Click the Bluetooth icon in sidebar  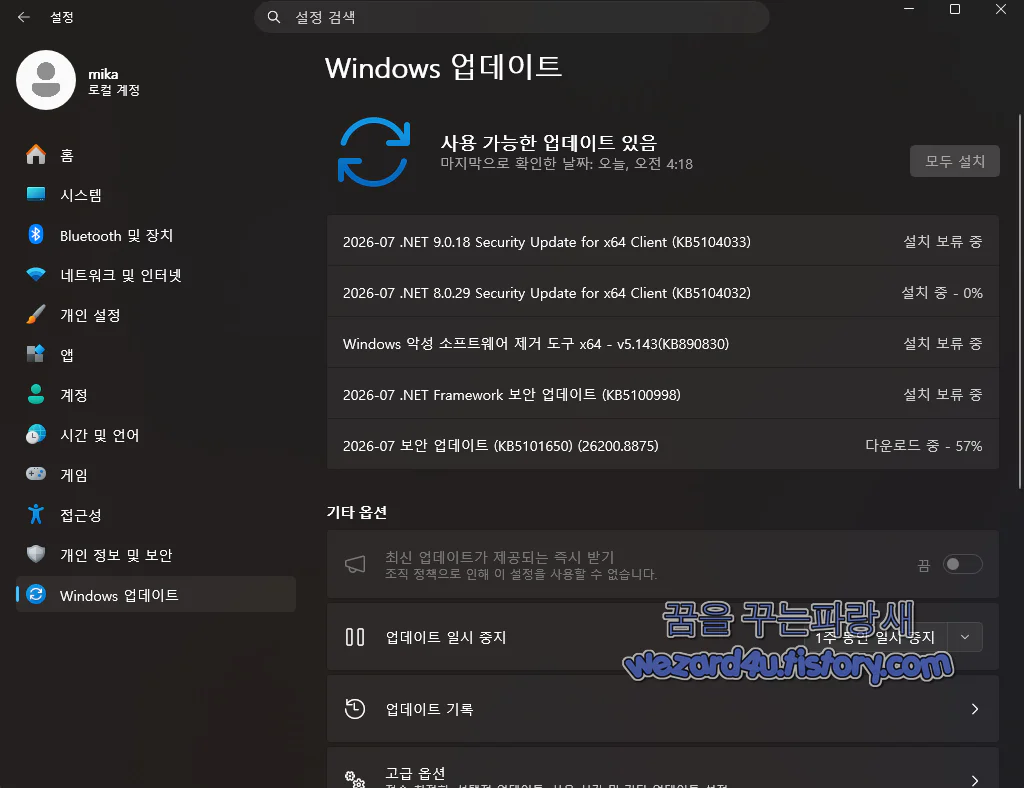pyautogui.click(x=36, y=235)
